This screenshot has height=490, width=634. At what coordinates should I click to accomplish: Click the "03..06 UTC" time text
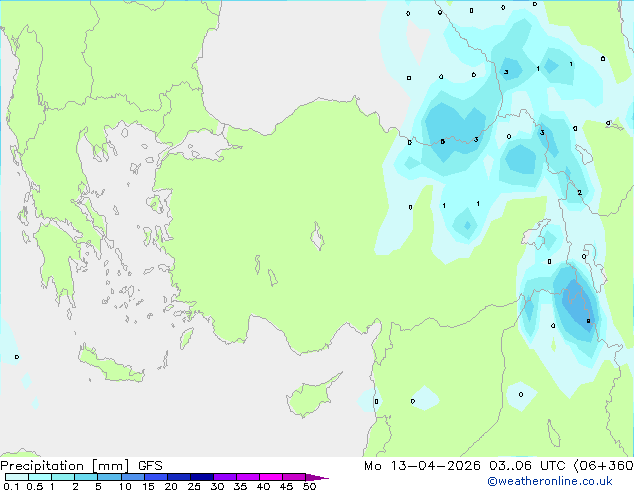pyautogui.click(x=527, y=466)
